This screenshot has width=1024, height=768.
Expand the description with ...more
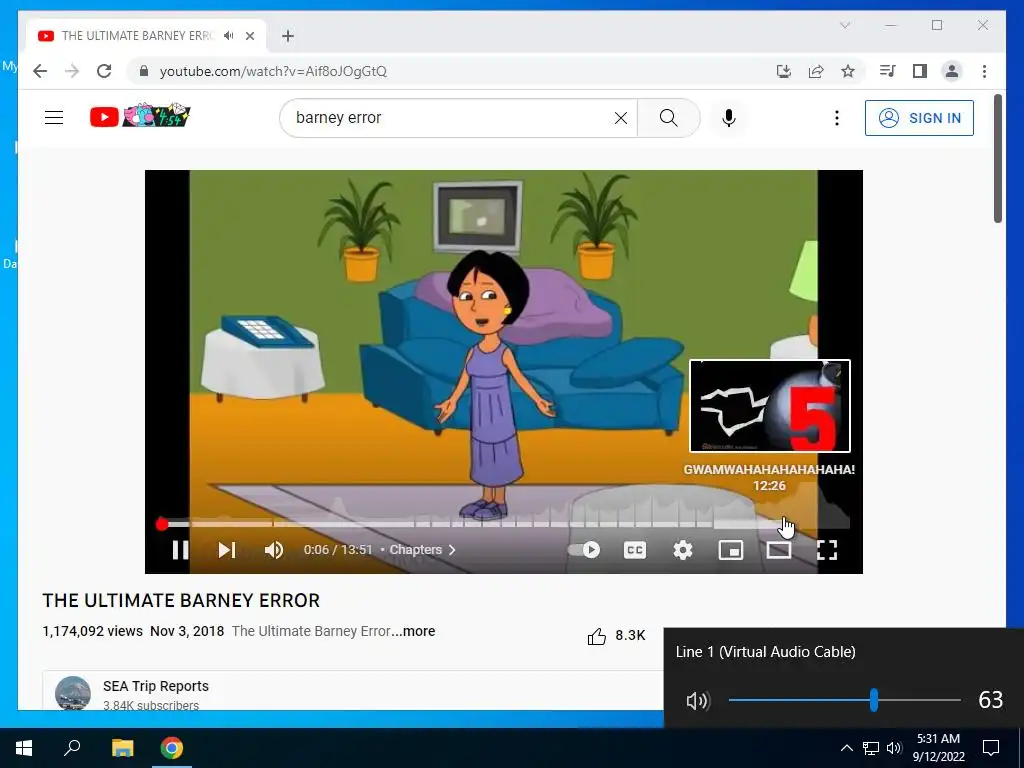tap(413, 631)
